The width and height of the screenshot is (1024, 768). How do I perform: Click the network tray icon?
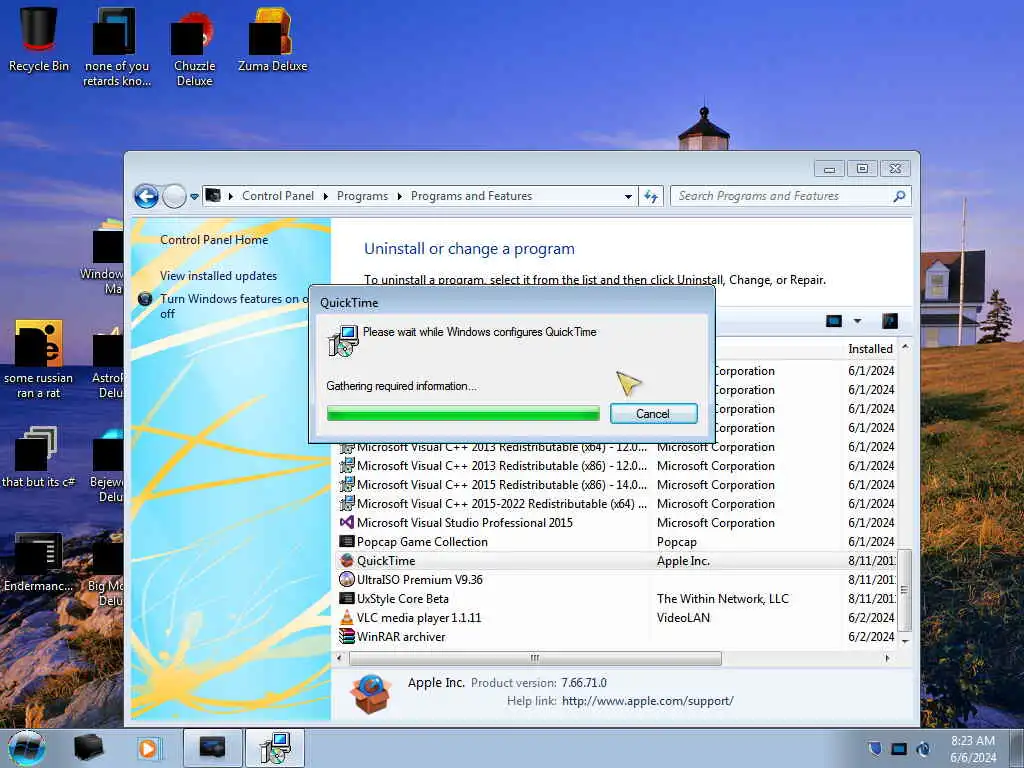(x=899, y=749)
